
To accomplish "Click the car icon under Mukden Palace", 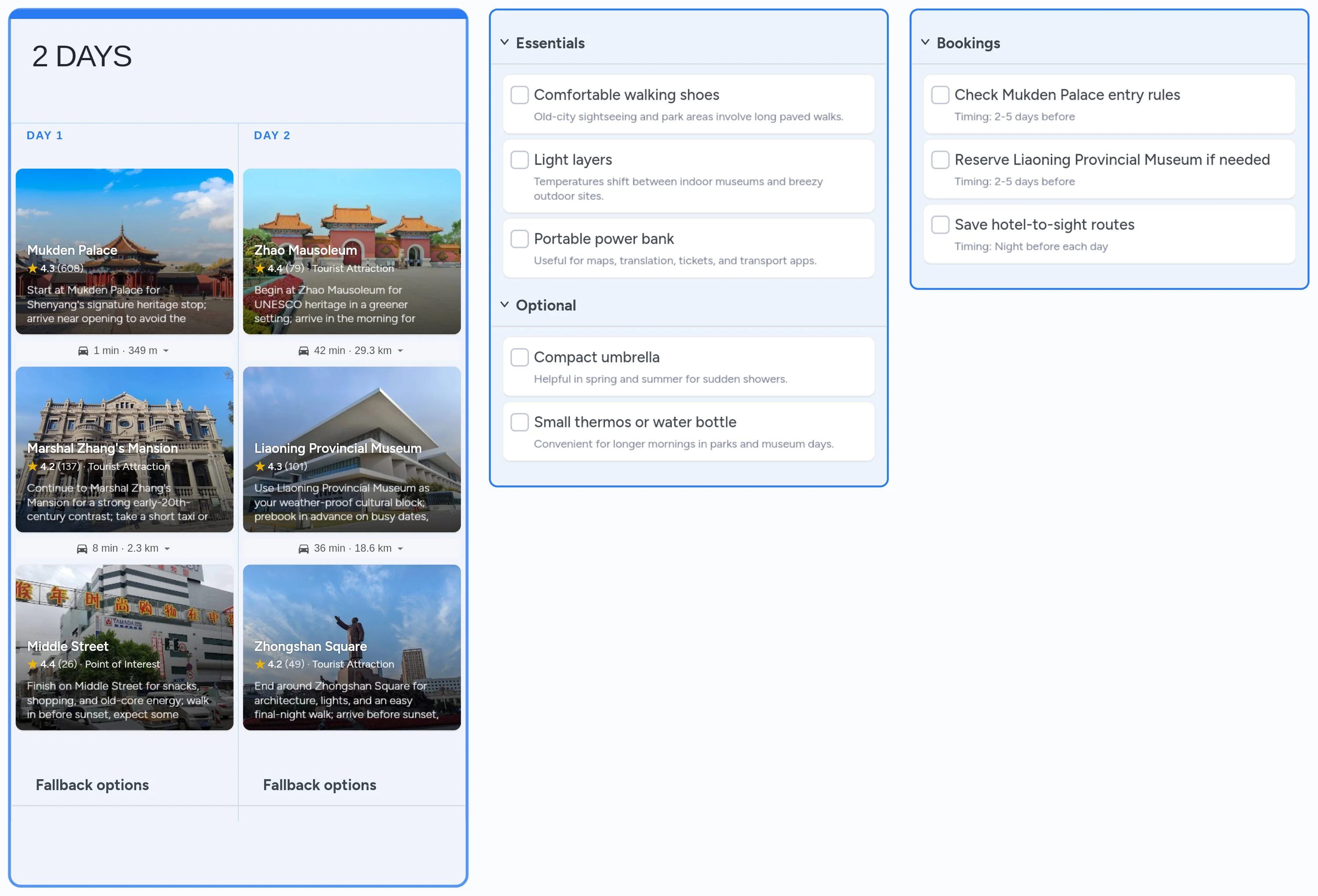I will click(83, 350).
